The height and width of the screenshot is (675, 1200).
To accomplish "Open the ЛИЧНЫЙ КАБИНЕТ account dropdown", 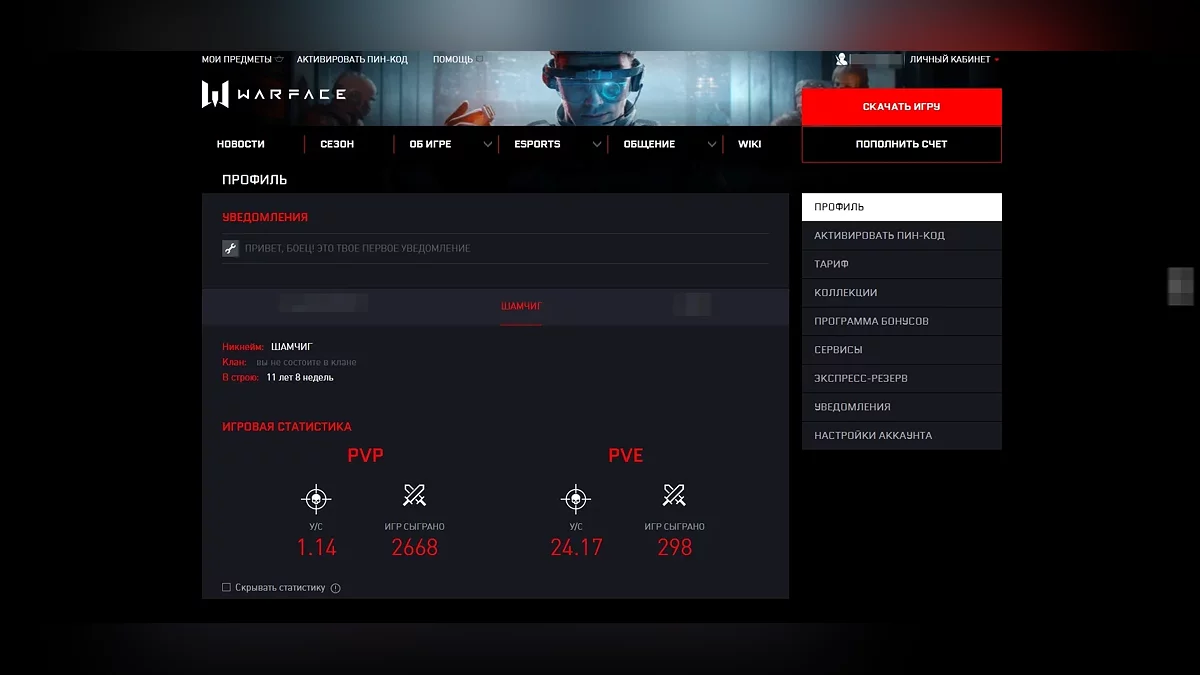I will pos(953,60).
